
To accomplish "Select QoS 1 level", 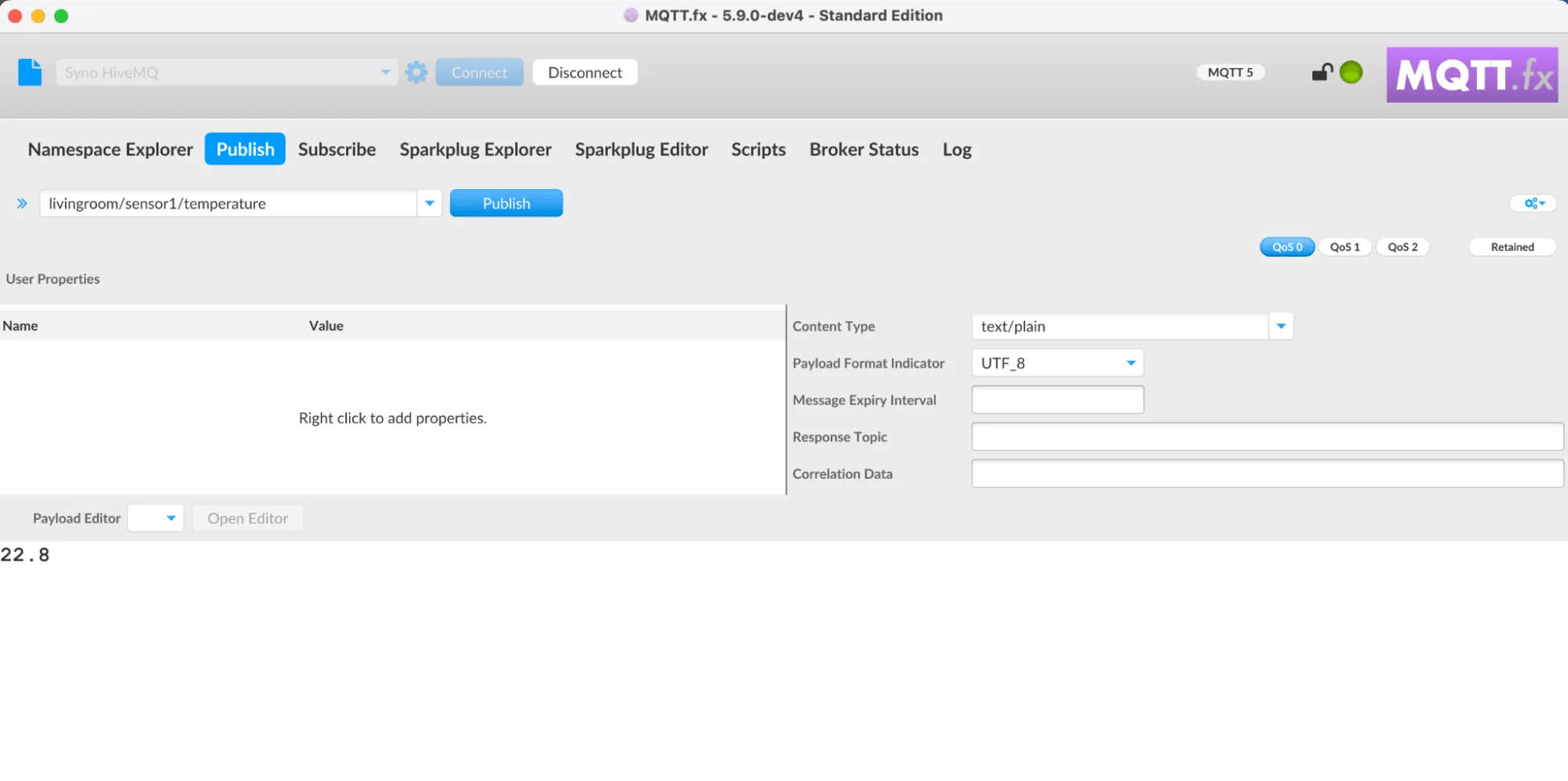I will coord(1344,247).
